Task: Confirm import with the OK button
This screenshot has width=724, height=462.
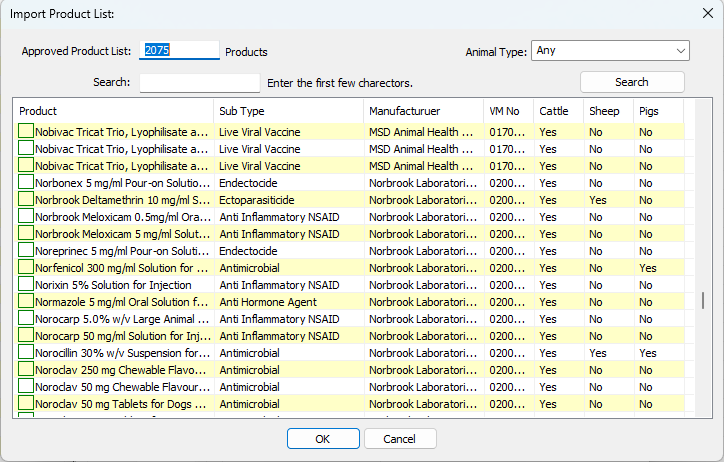Action: tap(323, 438)
